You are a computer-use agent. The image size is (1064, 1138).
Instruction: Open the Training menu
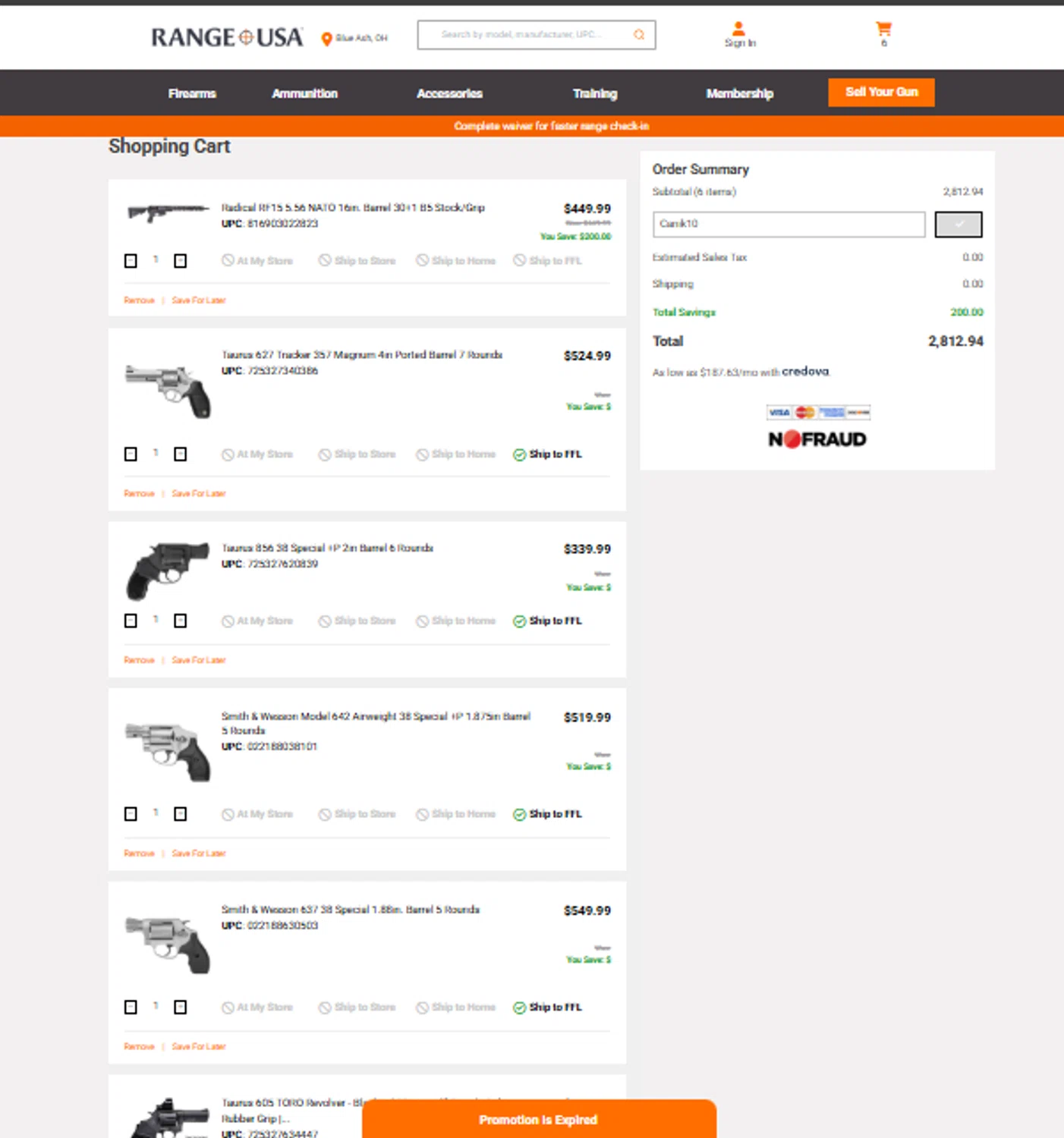595,93
